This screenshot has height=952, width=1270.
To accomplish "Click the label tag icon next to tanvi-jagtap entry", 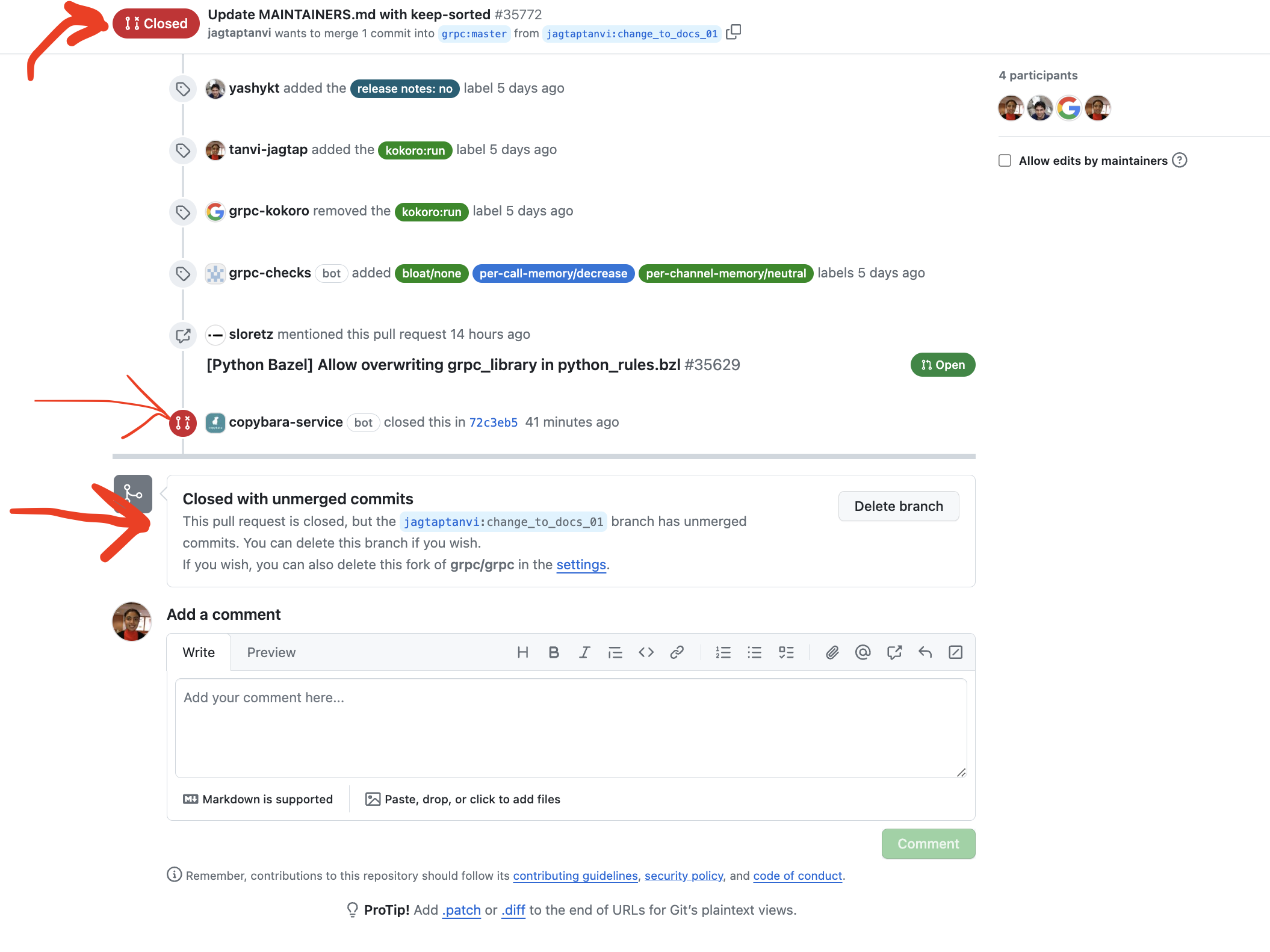I will click(x=183, y=149).
